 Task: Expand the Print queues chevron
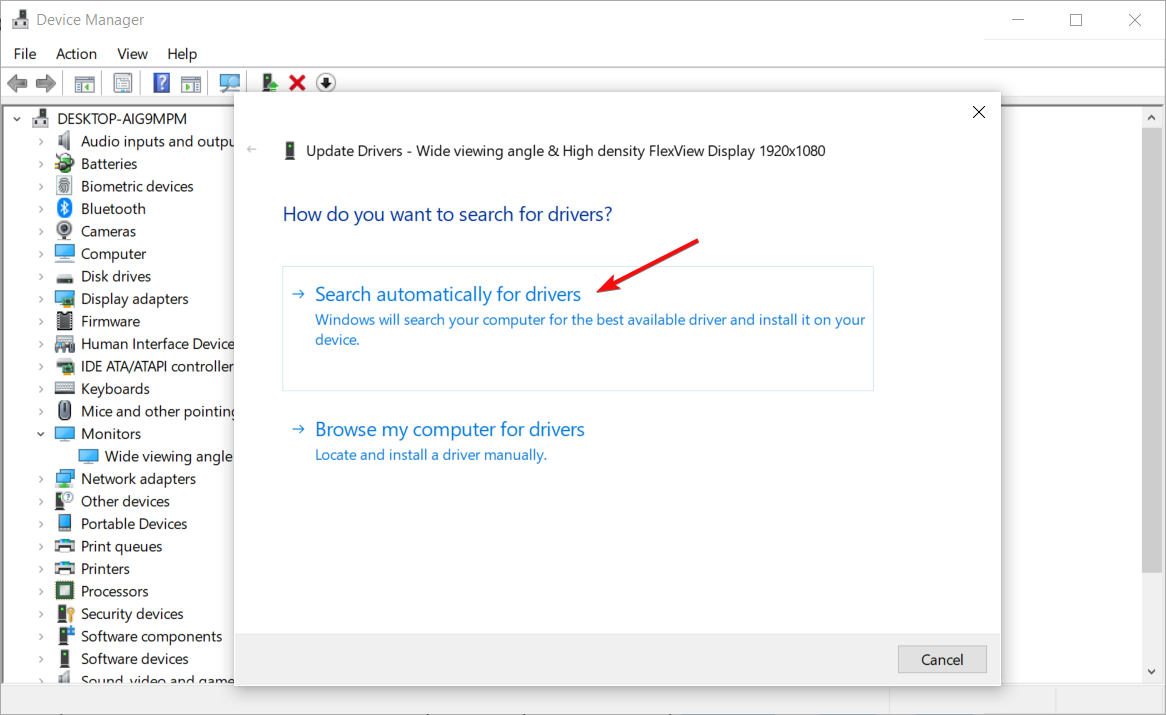(41, 546)
